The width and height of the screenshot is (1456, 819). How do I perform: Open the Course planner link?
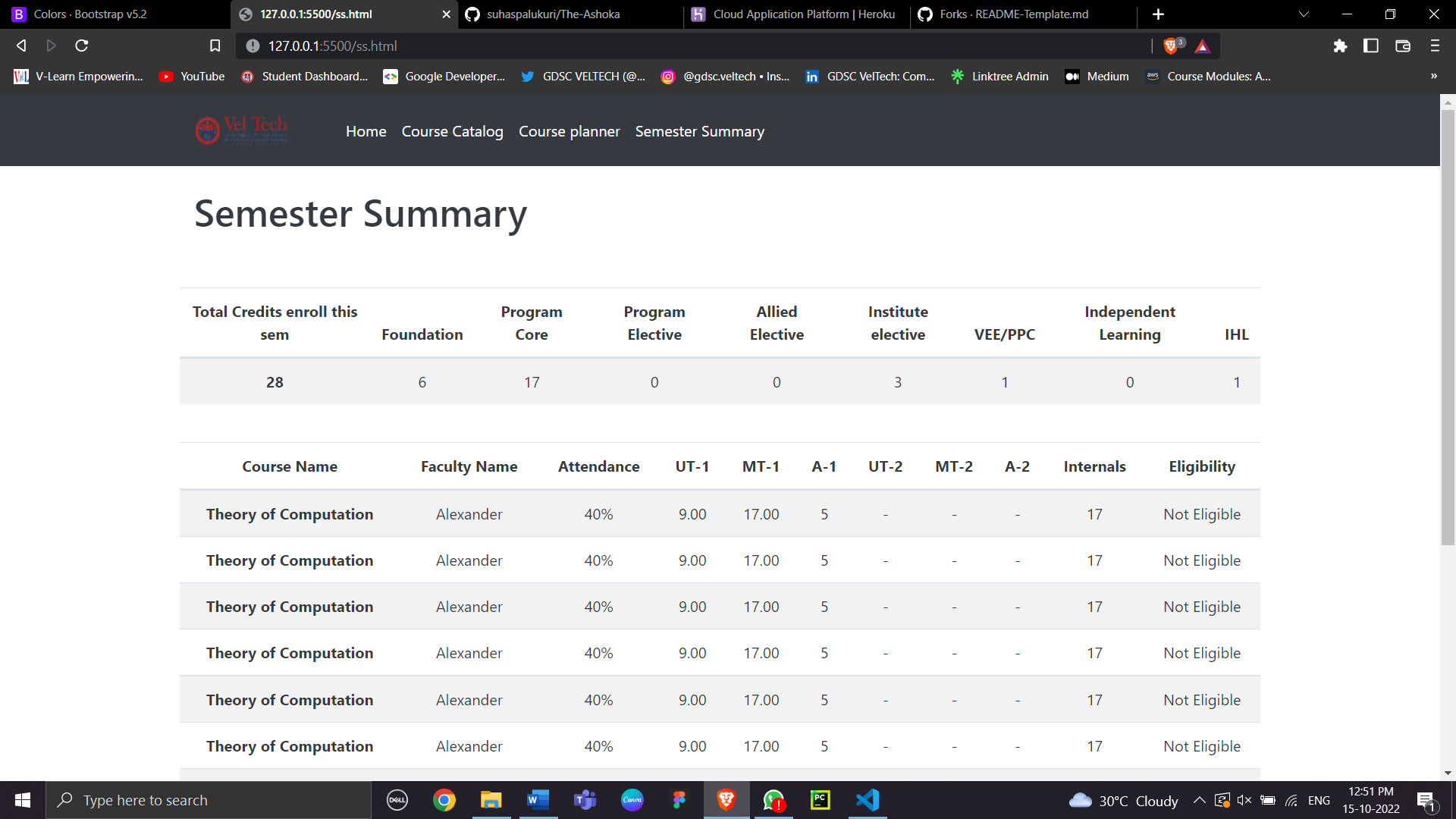point(569,131)
